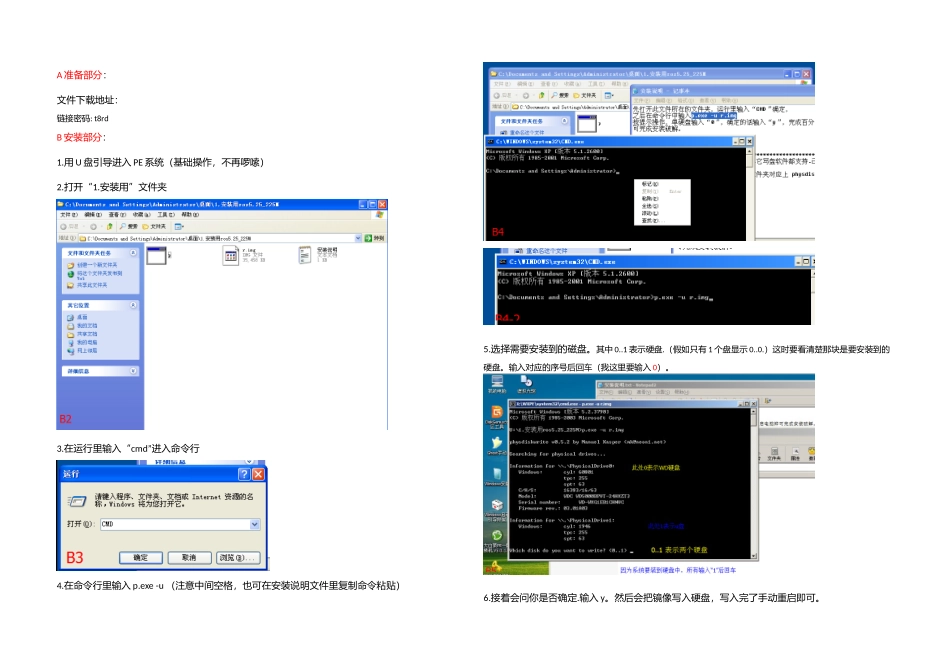Open 工具 menu in step 2 Explorer window

pyautogui.click(x=166, y=215)
